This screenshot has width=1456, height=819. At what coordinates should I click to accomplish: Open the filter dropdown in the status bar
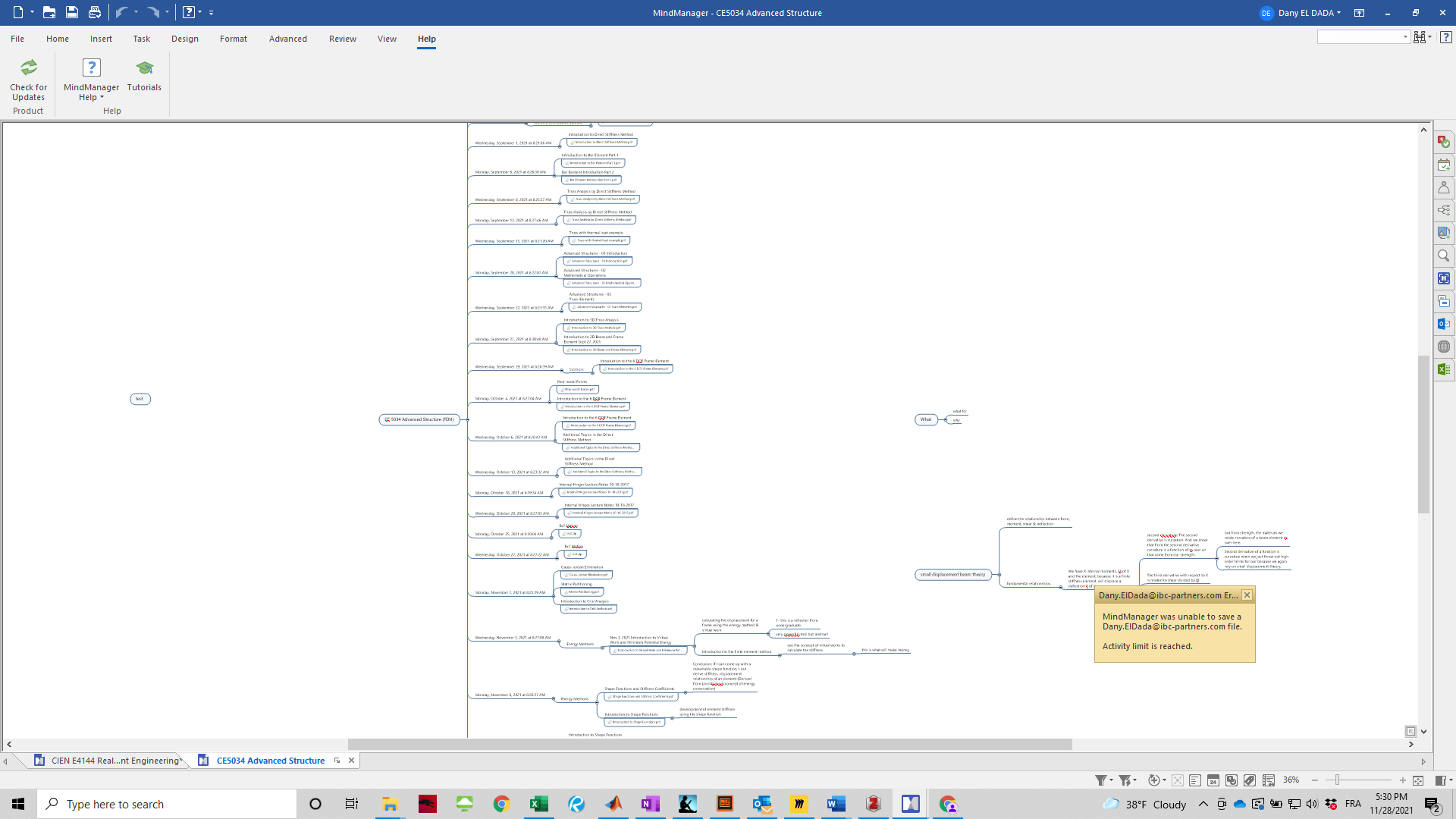tap(1111, 780)
